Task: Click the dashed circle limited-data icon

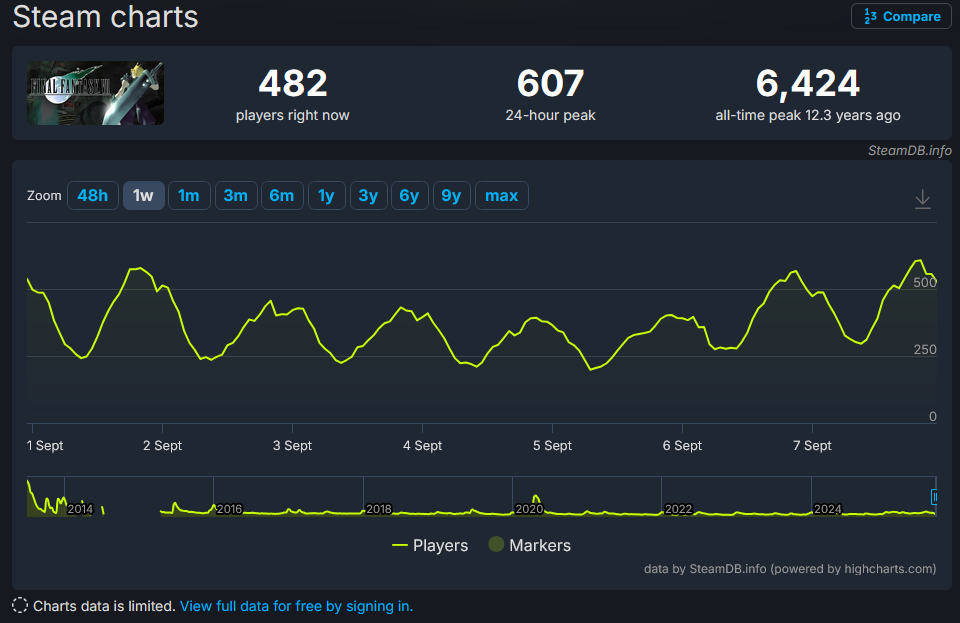Action: 20,605
